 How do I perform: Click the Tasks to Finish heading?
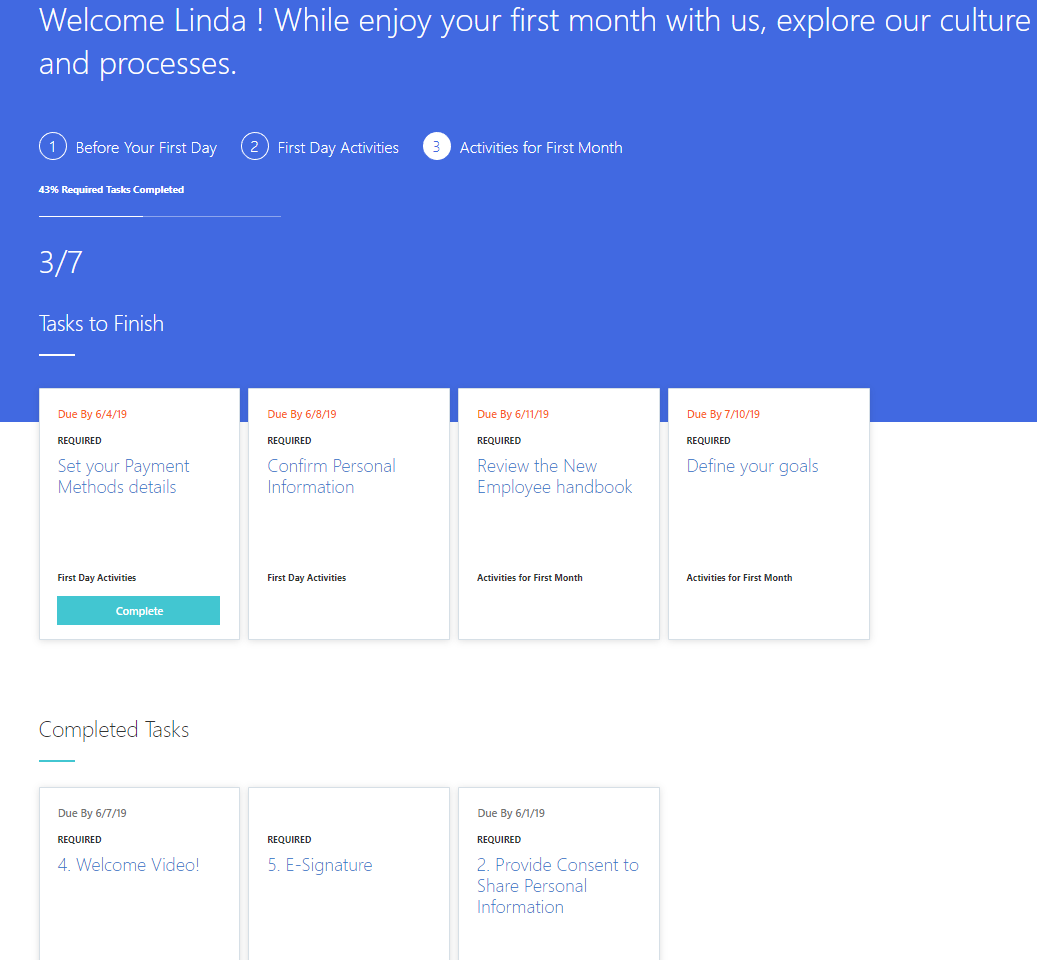(101, 324)
